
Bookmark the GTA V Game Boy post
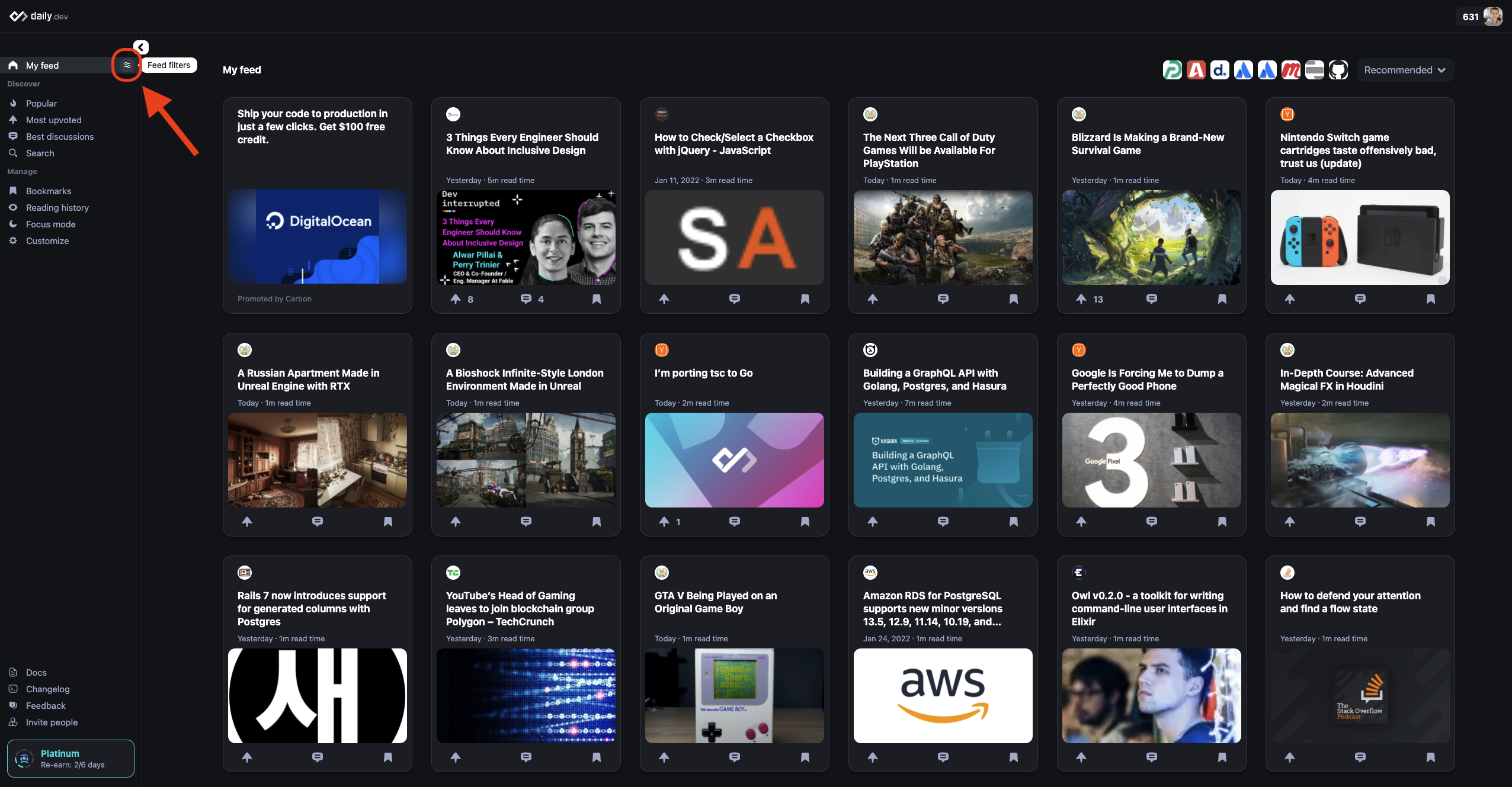tap(805, 757)
